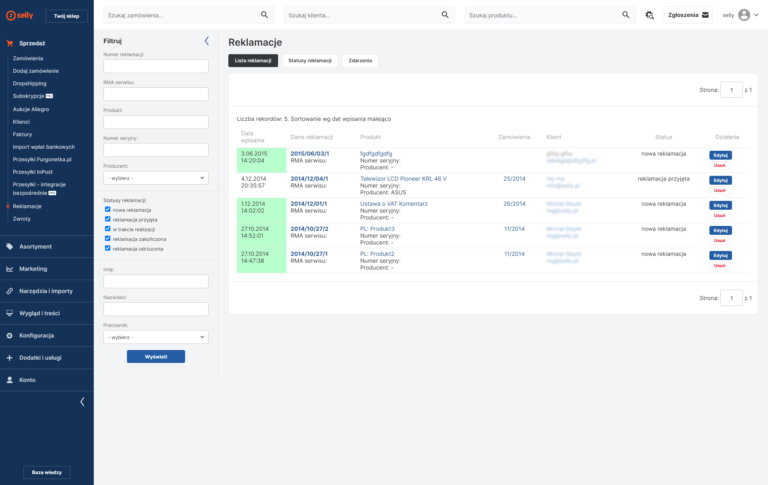Click the product search magnifier icon

pos(626,16)
